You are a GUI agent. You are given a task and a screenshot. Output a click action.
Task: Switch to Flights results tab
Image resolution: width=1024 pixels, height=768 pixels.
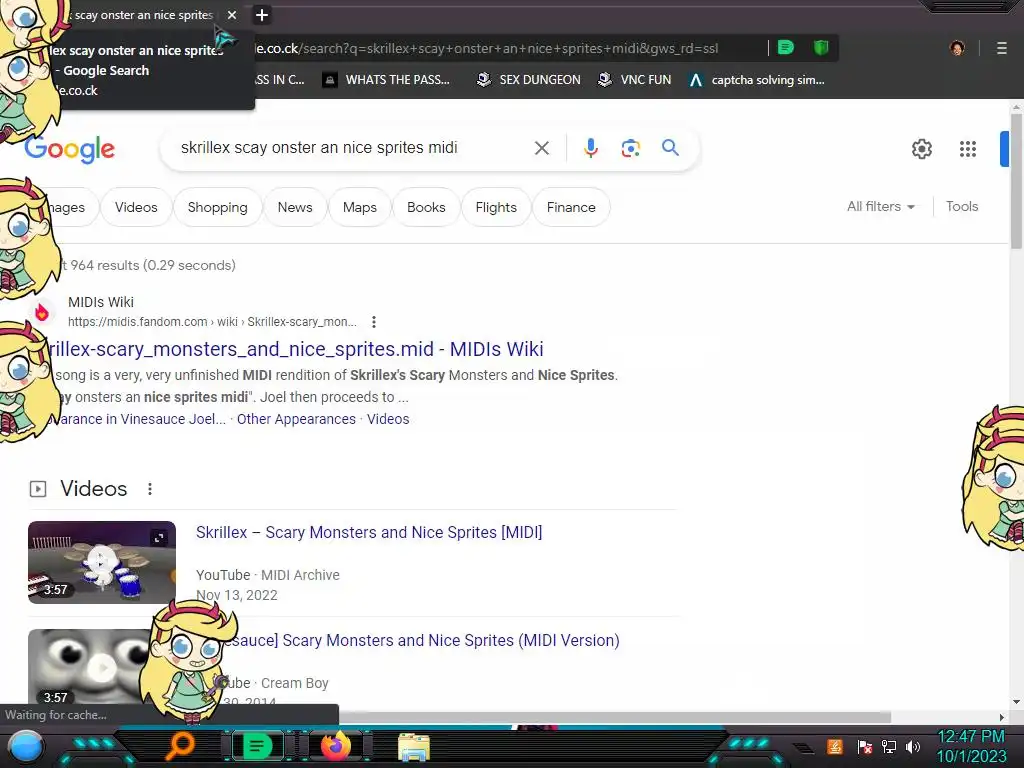pyautogui.click(x=496, y=207)
